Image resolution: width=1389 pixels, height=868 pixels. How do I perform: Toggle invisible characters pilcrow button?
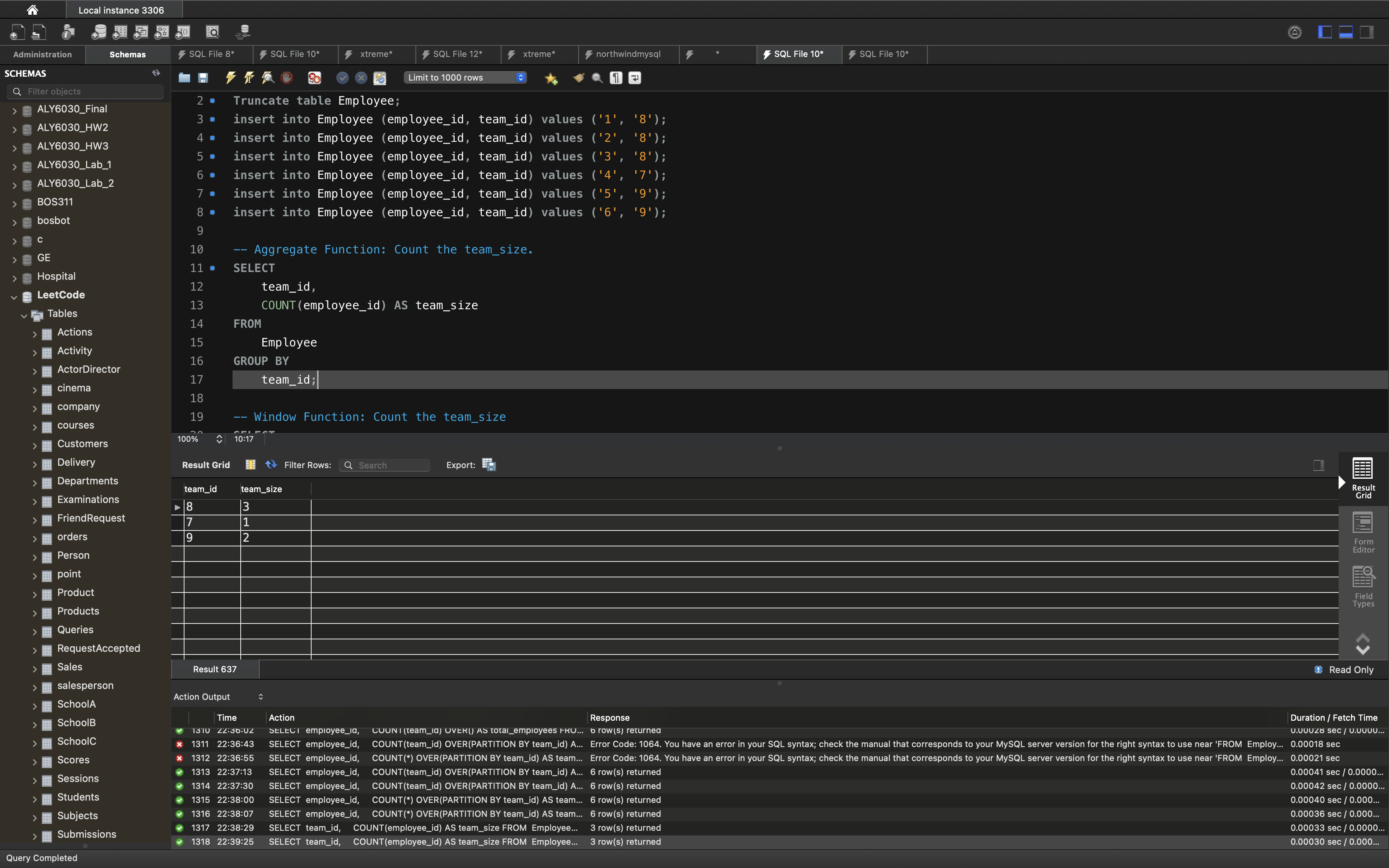[616, 77]
